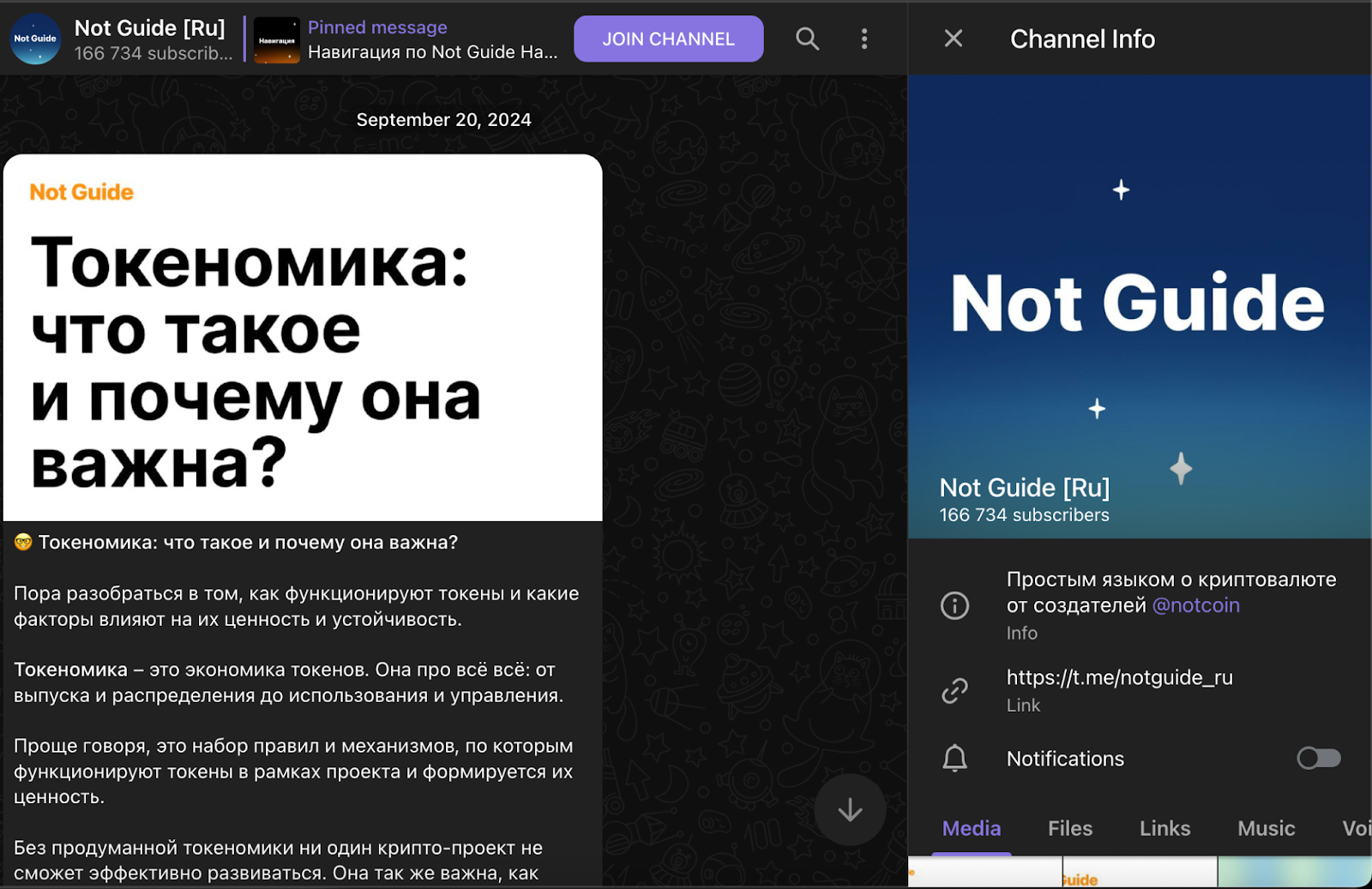This screenshot has width=1372, height=889.
Task: Open the three-dot channel menu
Action: point(864,39)
